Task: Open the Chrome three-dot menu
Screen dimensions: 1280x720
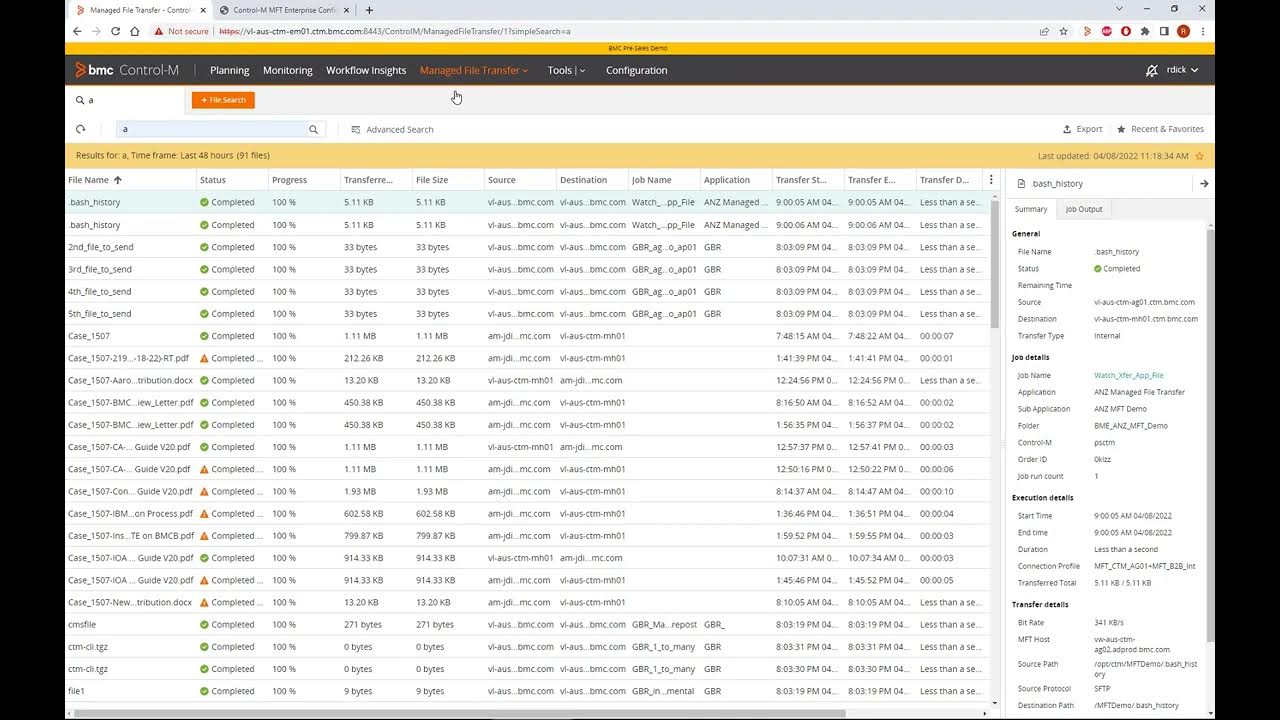Action: point(1203,31)
